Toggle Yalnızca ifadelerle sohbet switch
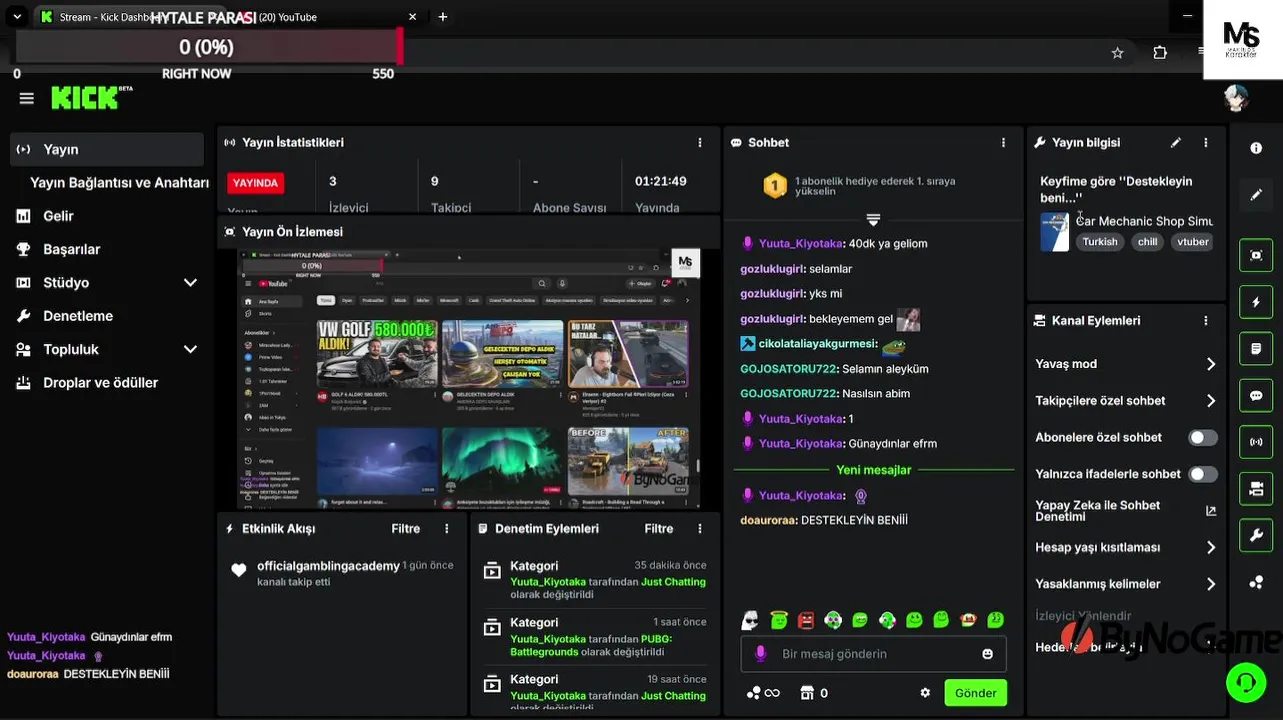Image resolution: width=1283 pixels, height=720 pixels. tap(1203, 474)
